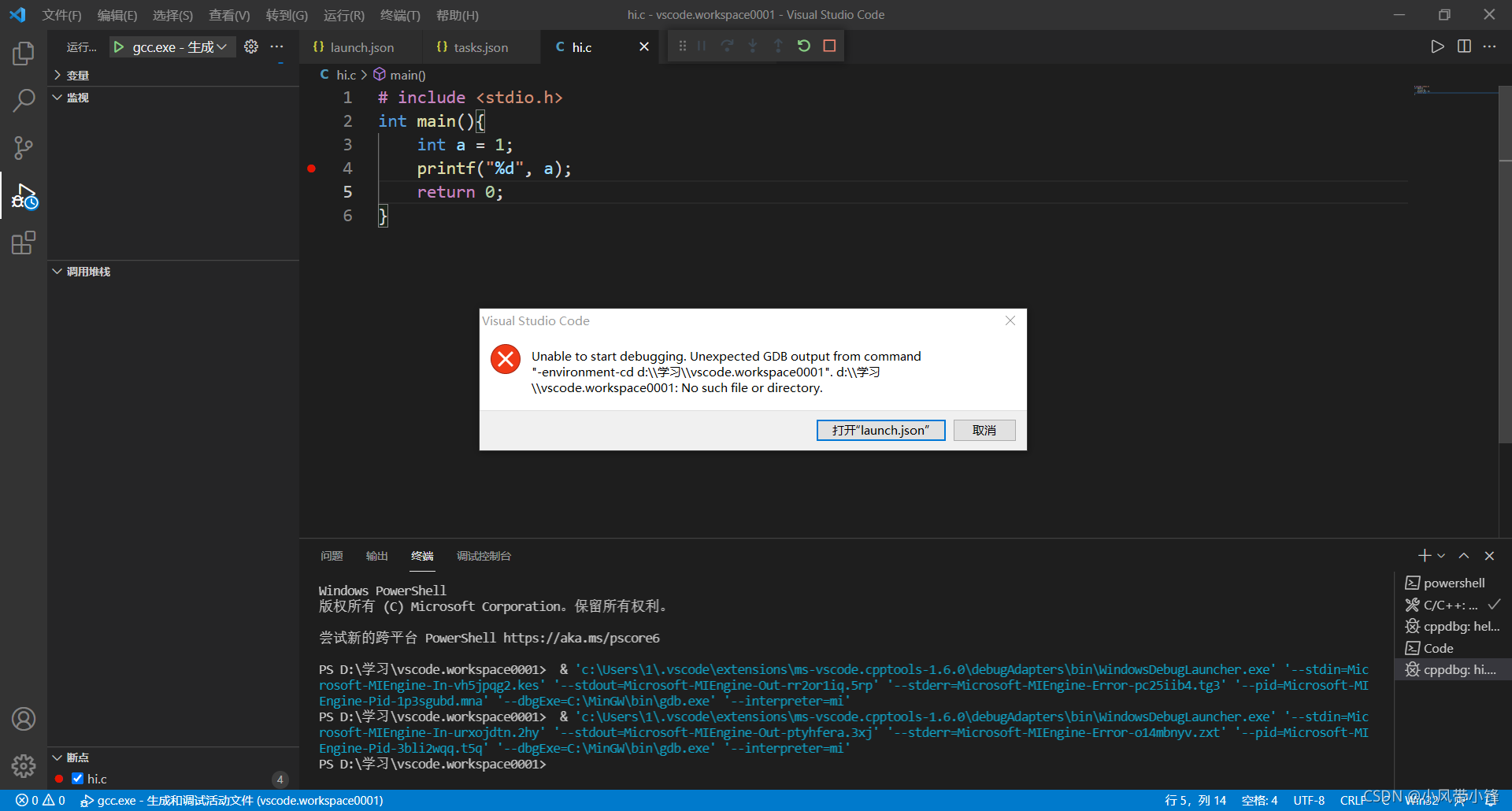Open the Manage gear in the activity bar

24,765
